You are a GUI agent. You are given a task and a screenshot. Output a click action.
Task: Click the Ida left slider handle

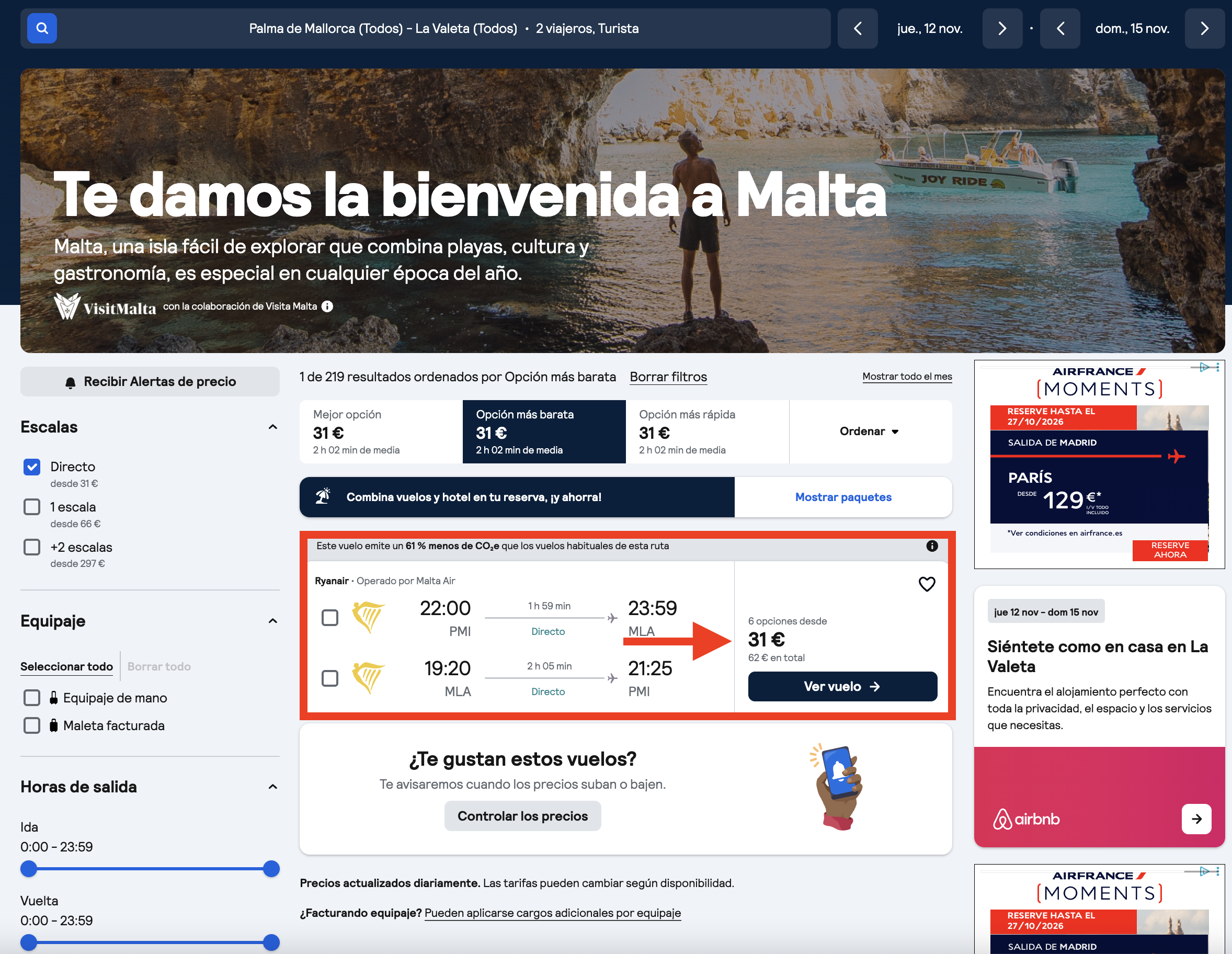tap(29, 869)
